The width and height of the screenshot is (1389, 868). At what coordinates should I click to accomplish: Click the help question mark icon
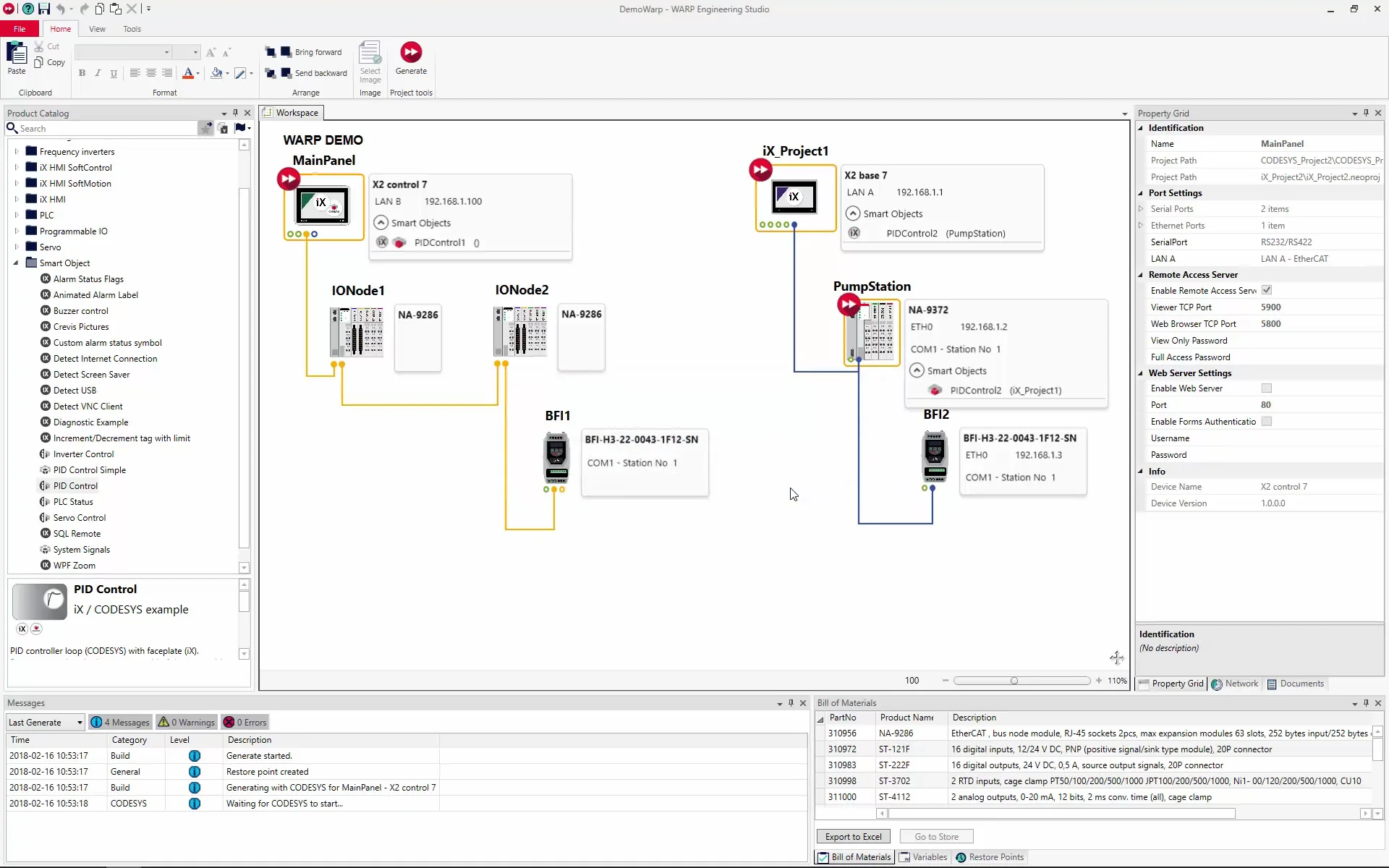pyautogui.click(x=27, y=9)
